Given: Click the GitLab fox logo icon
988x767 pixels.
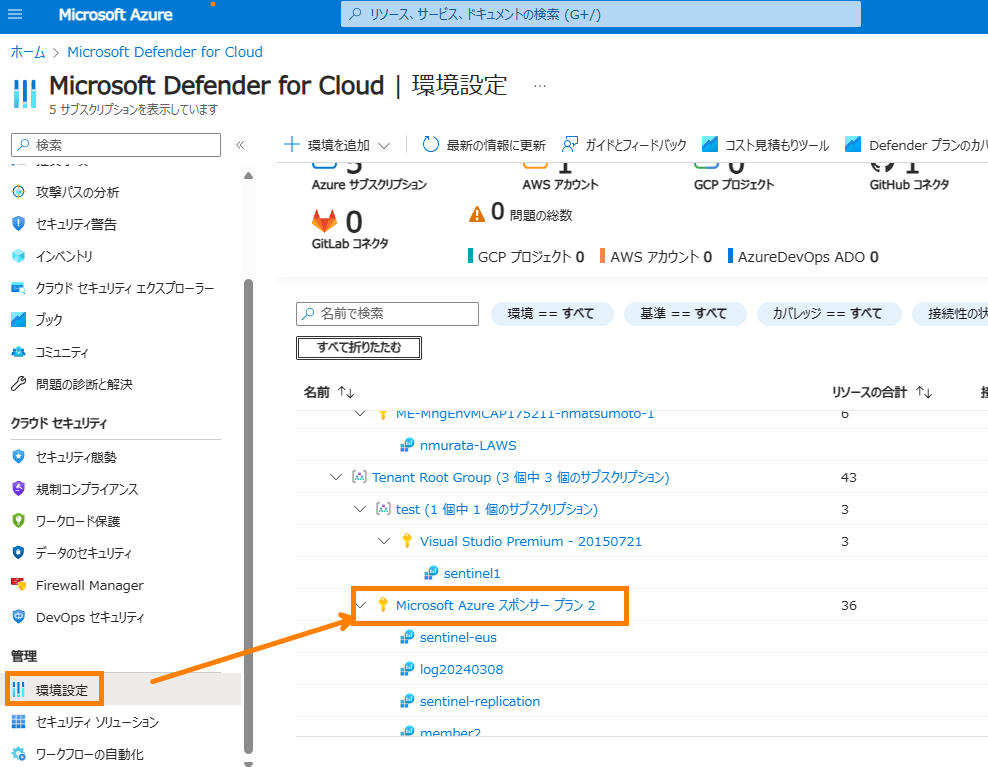Looking at the screenshot, I should pos(325,221).
